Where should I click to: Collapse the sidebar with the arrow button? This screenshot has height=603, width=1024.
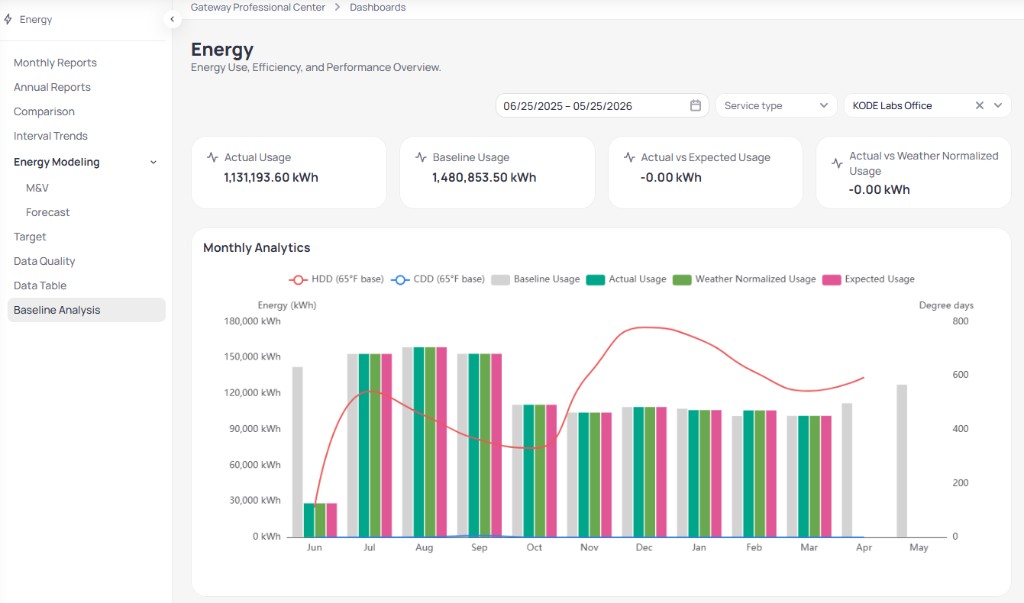click(172, 19)
